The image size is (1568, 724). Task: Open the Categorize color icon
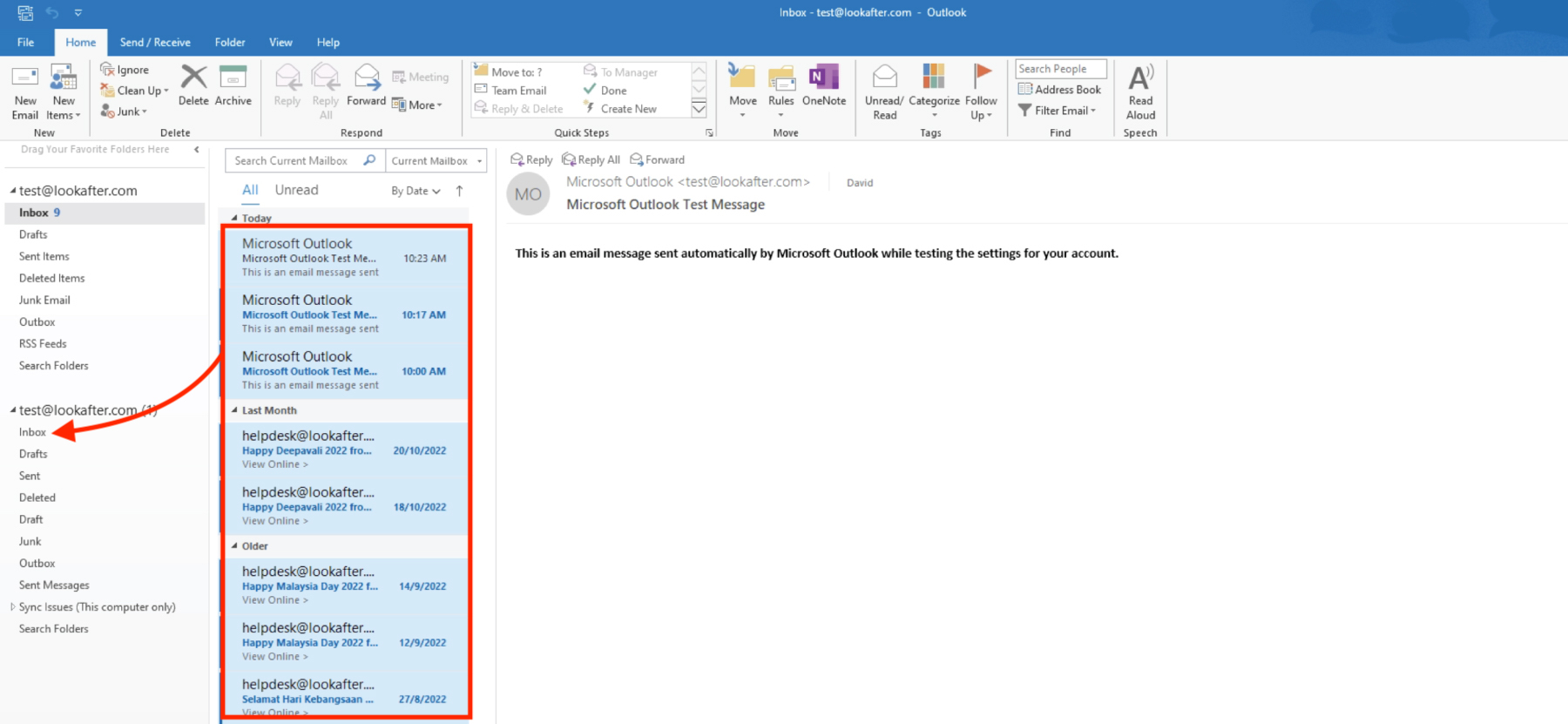point(934,77)
